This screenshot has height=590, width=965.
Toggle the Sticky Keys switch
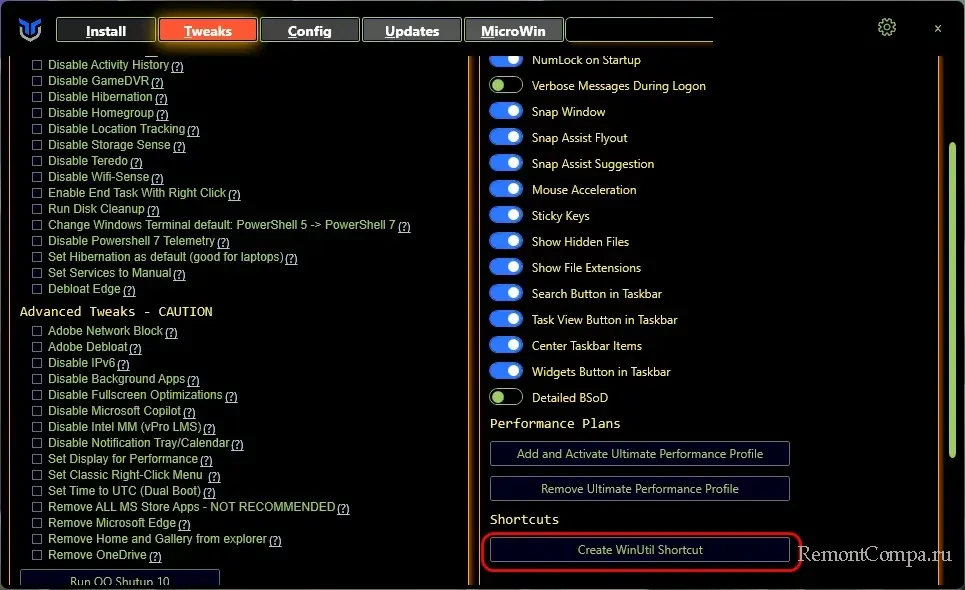tap(506, 215)
